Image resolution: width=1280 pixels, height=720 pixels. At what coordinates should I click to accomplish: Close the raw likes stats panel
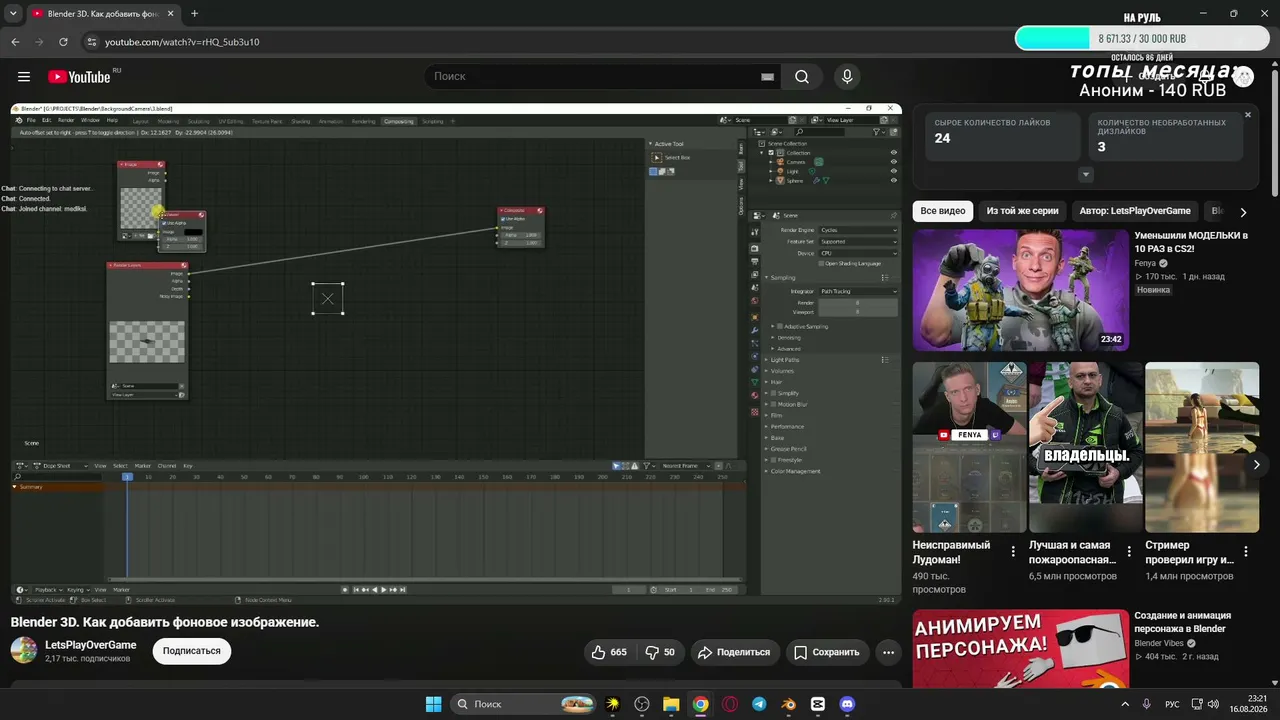click(1248, 115)
